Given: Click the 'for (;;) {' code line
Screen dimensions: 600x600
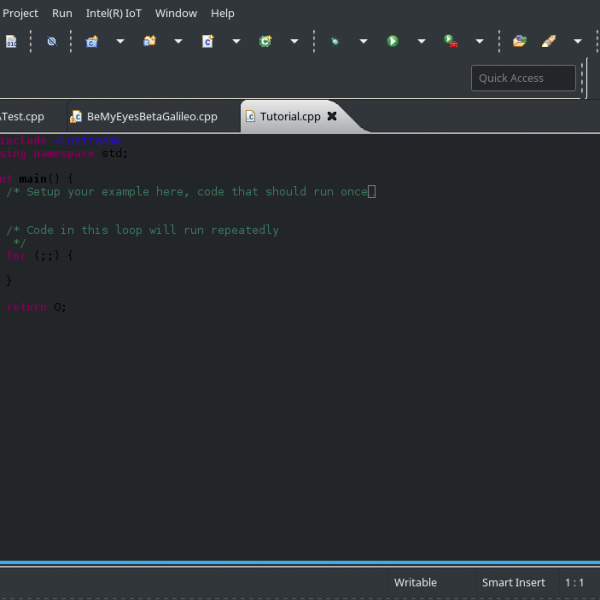Looking at the screenshot, I should click(40, 255).
